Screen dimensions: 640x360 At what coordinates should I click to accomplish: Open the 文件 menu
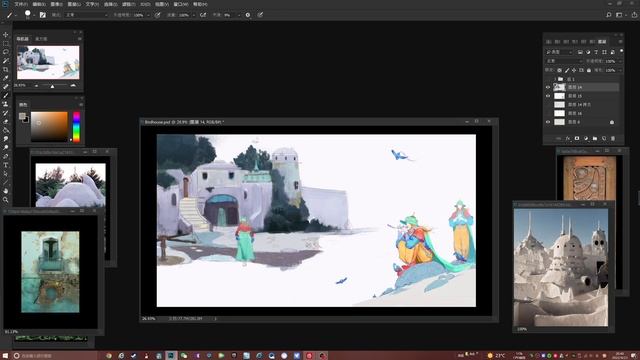tap(21, 4)
